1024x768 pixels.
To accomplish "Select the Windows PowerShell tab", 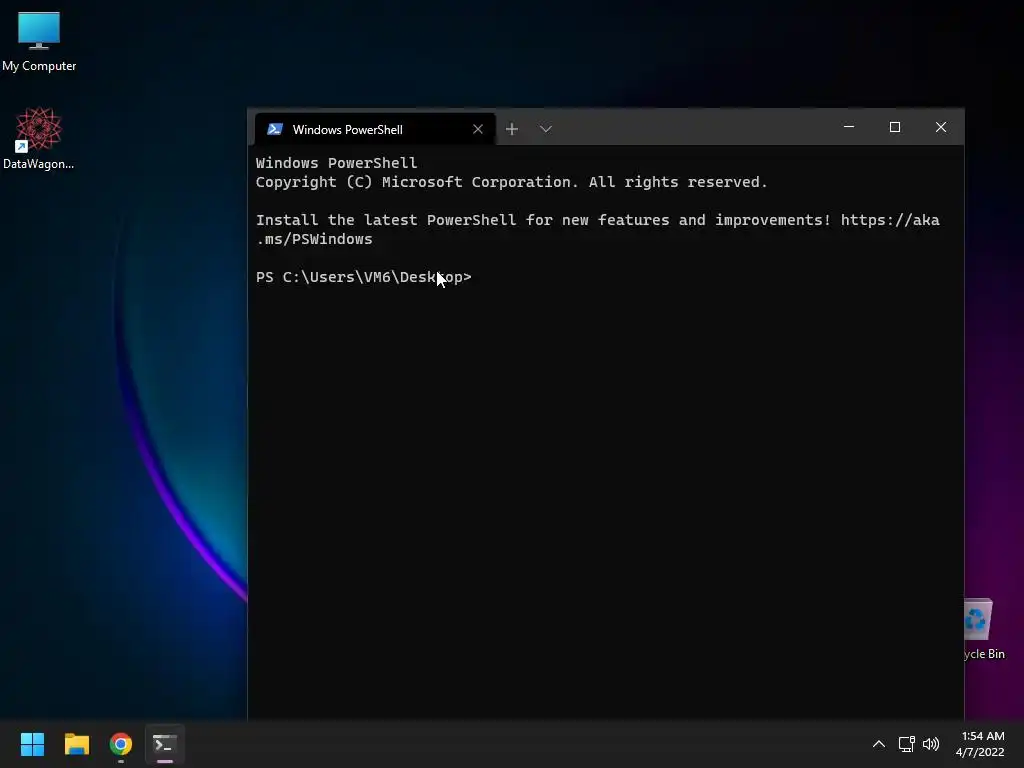I will tap(375, 129).
